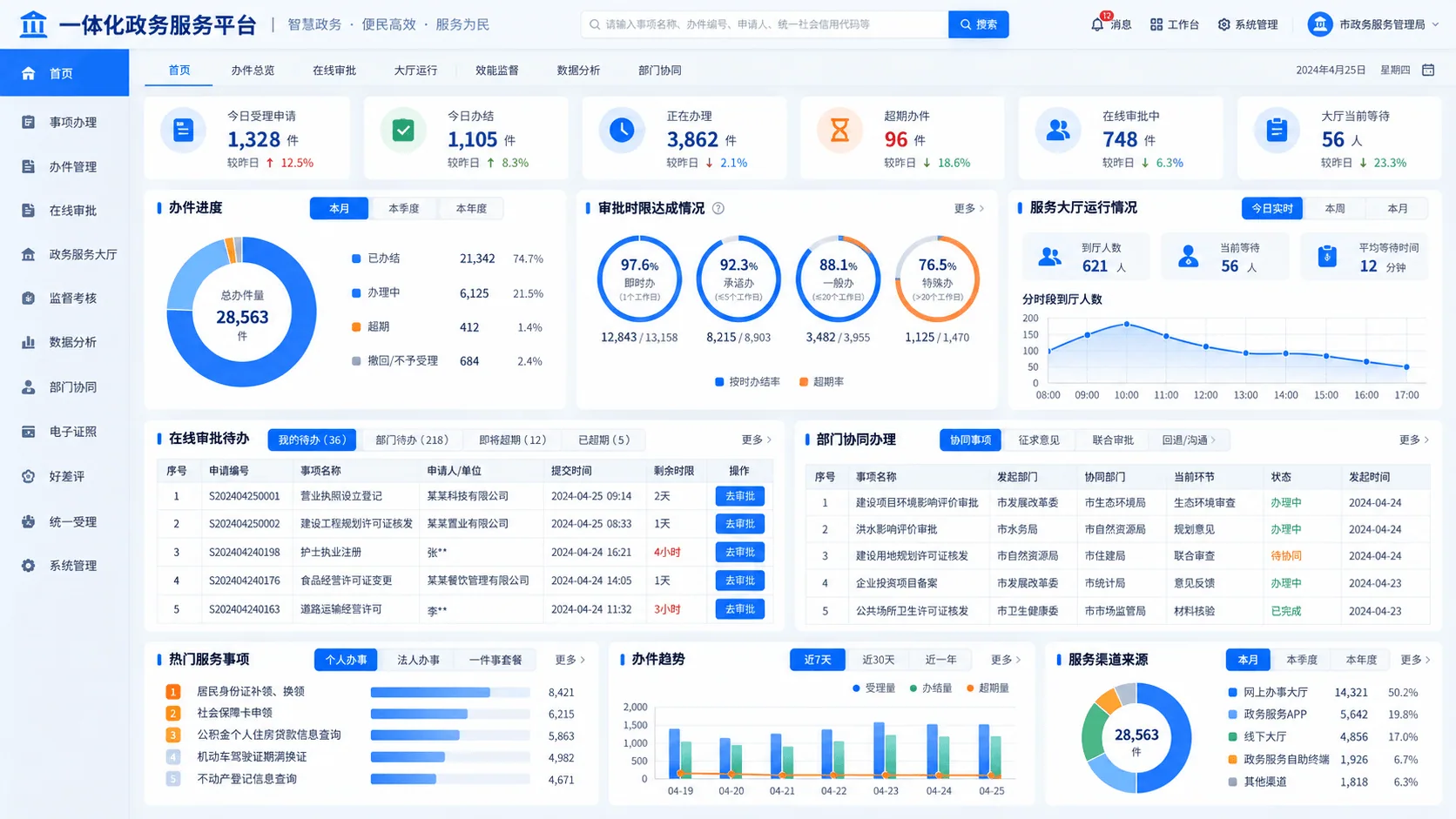Screen dimensions: 1456x819
Task: Switch 办件趋势 to 近30天
Action: (x=878, y=660)
